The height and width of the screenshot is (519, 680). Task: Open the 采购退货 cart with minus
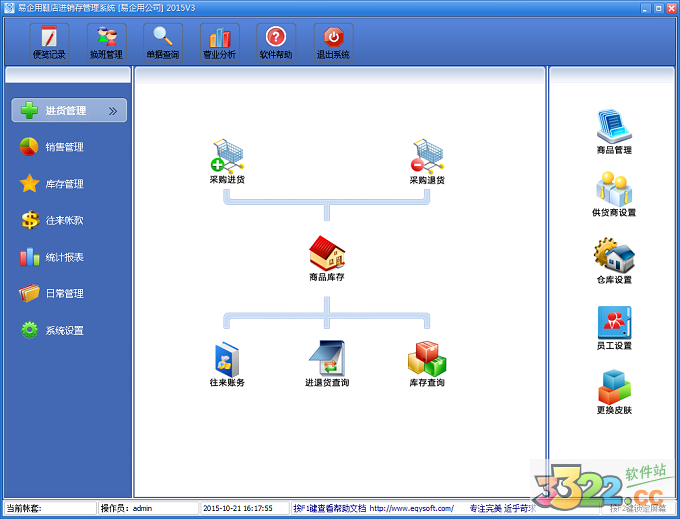[x=427, y=156]
